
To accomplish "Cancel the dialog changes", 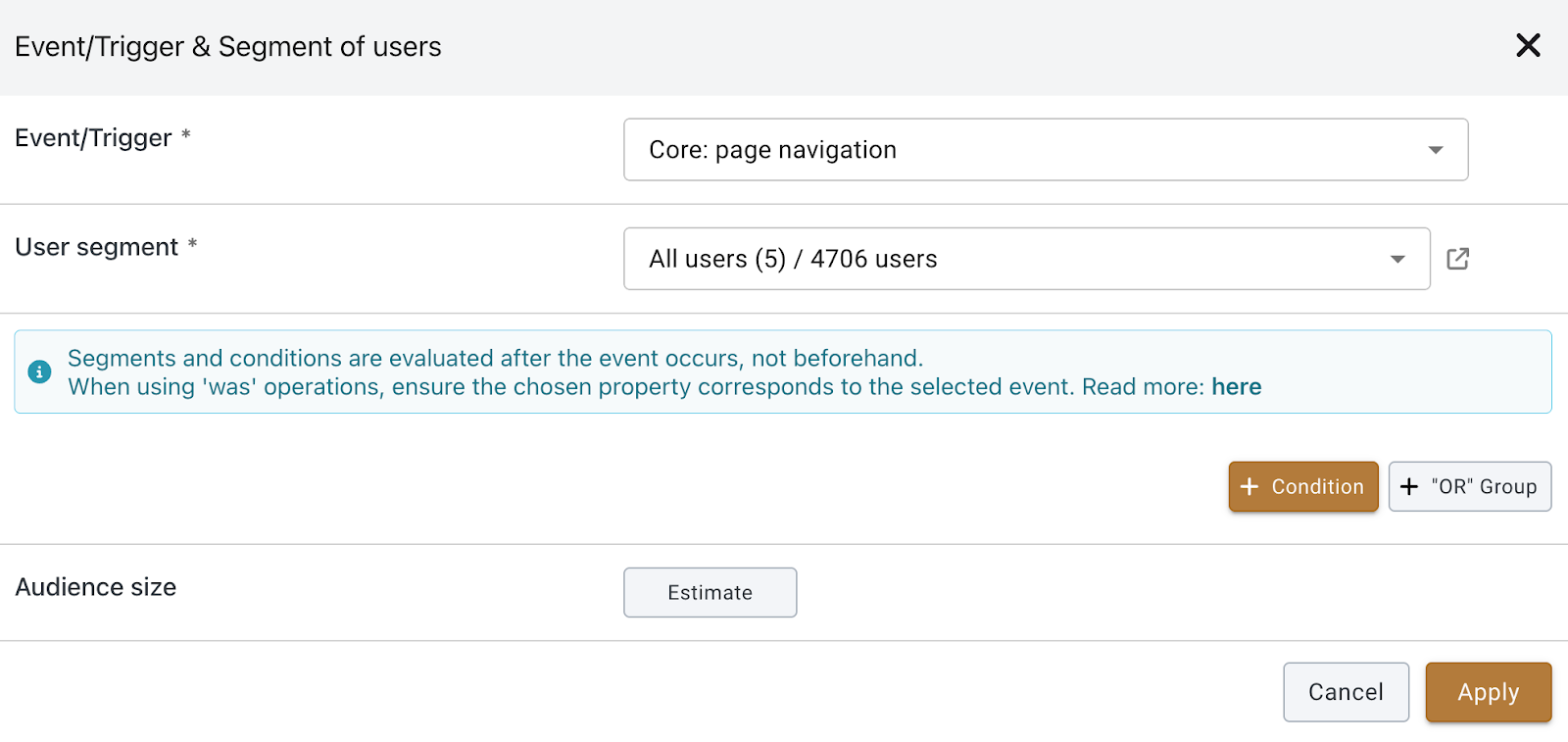I will pos(1346,692).
